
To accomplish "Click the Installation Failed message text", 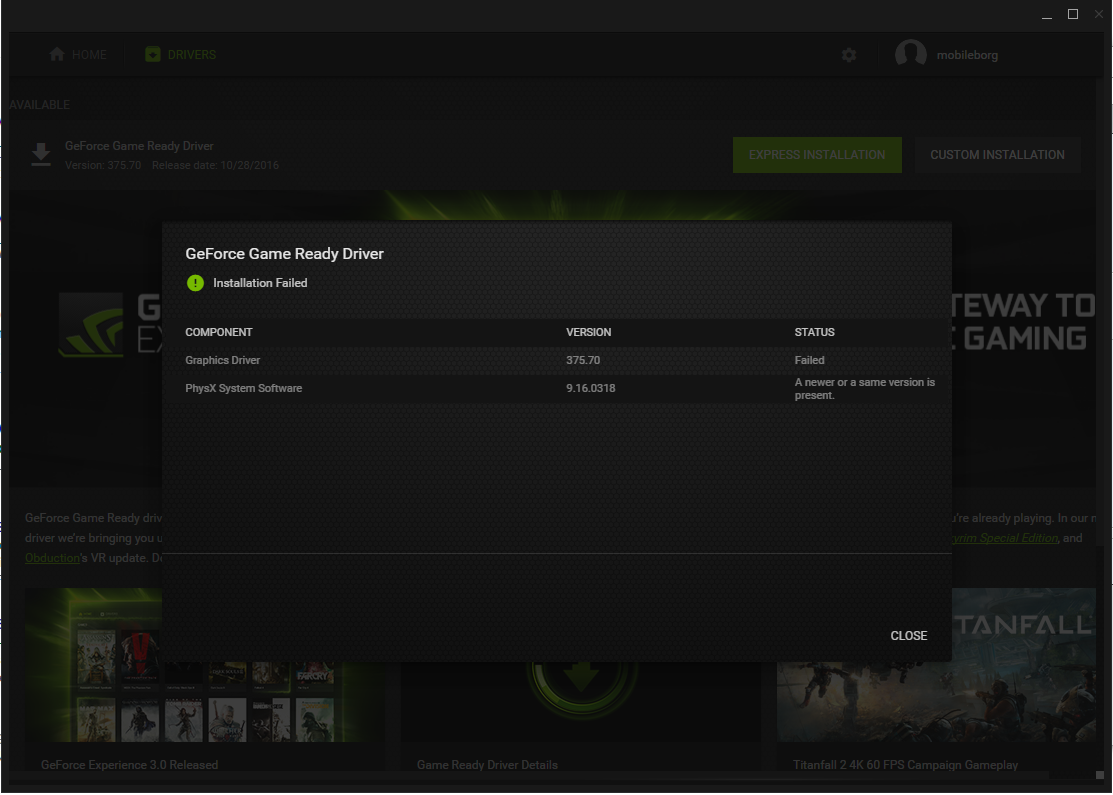I will point(260,283).
